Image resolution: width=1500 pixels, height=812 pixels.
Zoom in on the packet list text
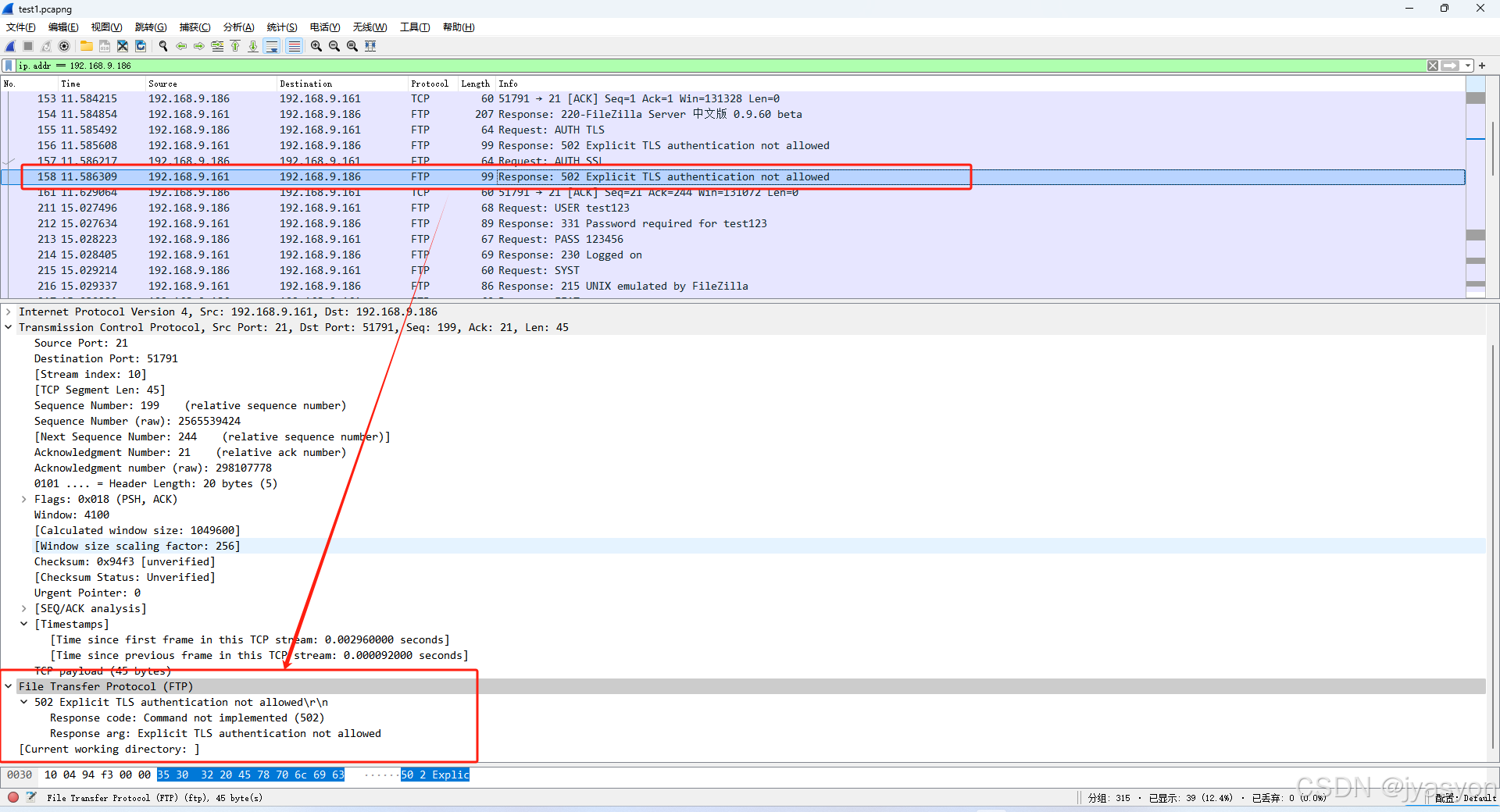tap(316, 46)
